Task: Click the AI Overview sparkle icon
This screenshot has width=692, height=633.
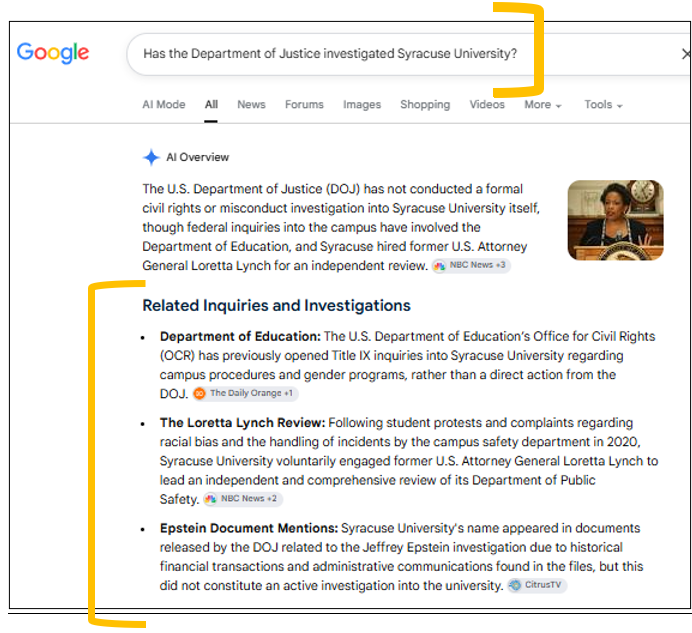Action: (151, 157)
